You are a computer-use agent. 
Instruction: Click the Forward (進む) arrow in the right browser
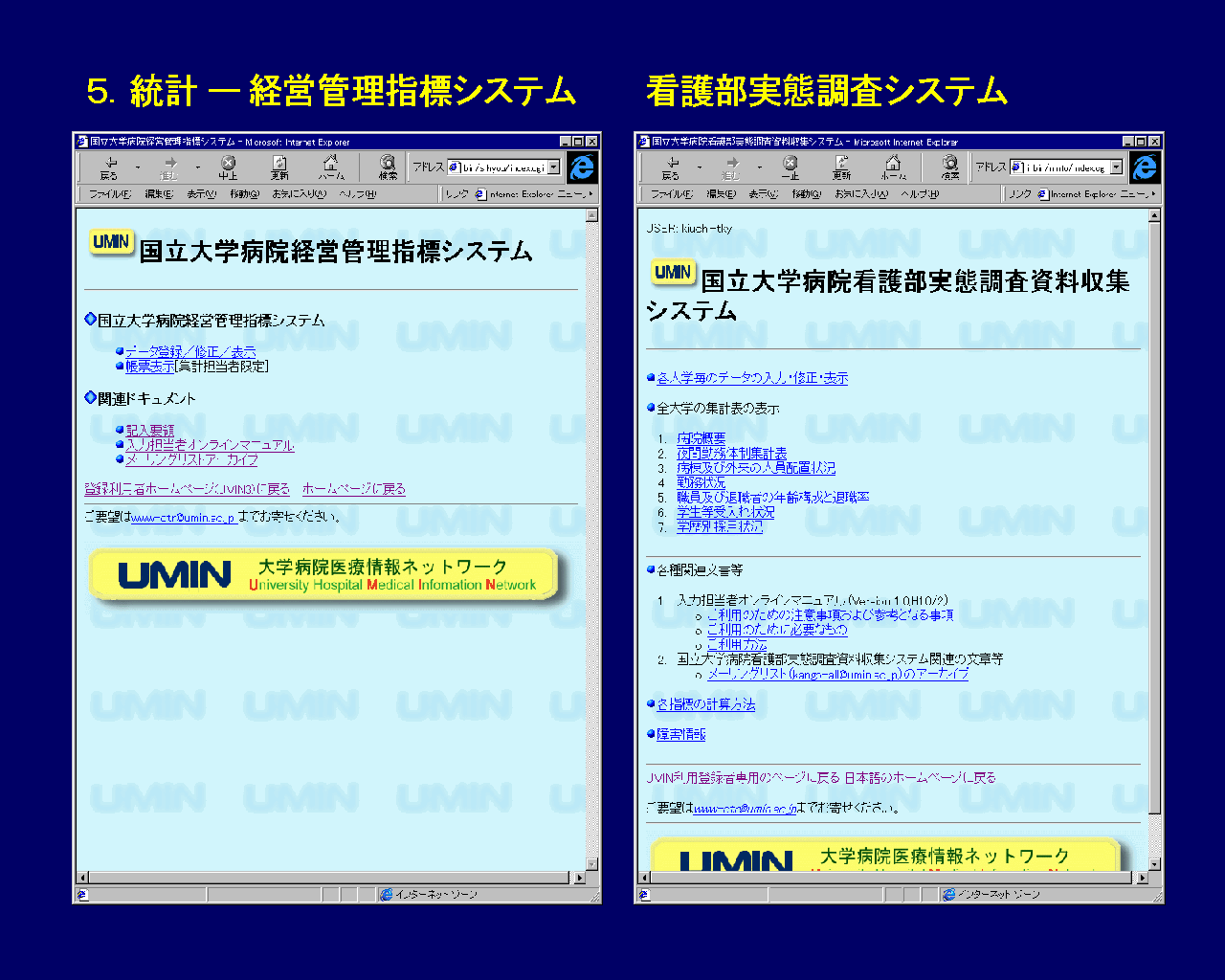point(730,167)
